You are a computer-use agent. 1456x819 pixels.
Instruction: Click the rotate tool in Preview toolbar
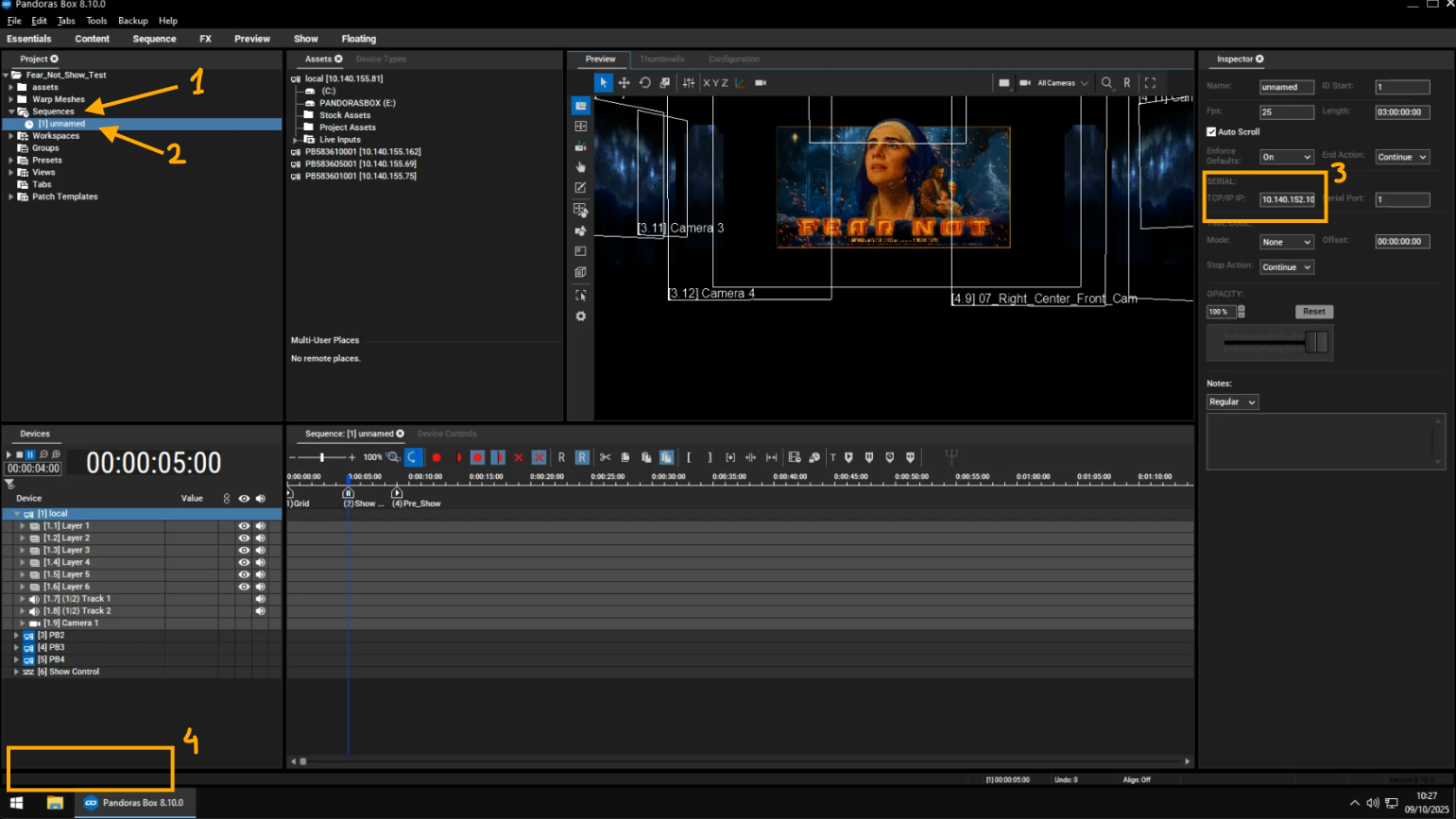click(644, 83)
